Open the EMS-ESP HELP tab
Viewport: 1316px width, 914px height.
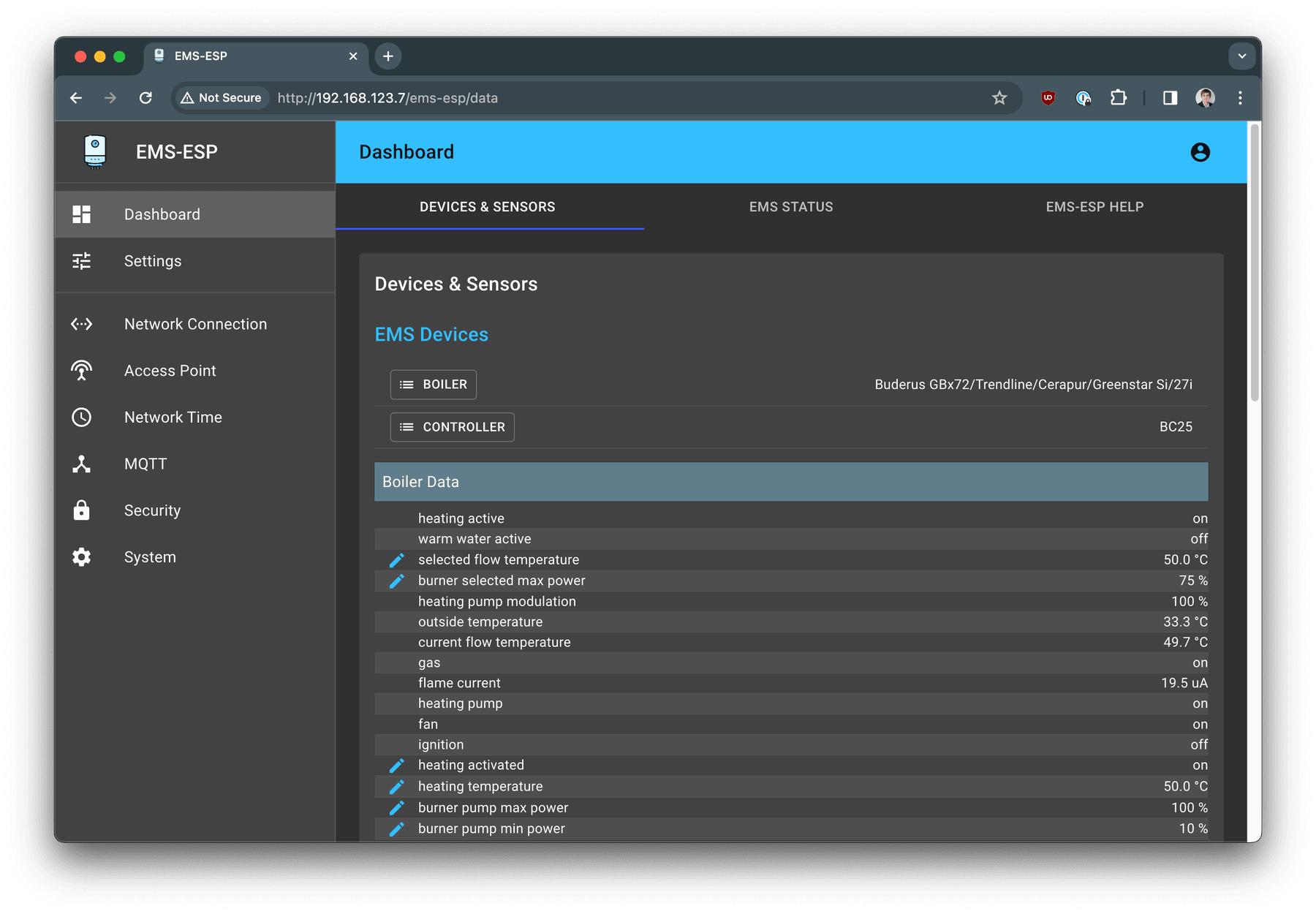pos(1094,206)
